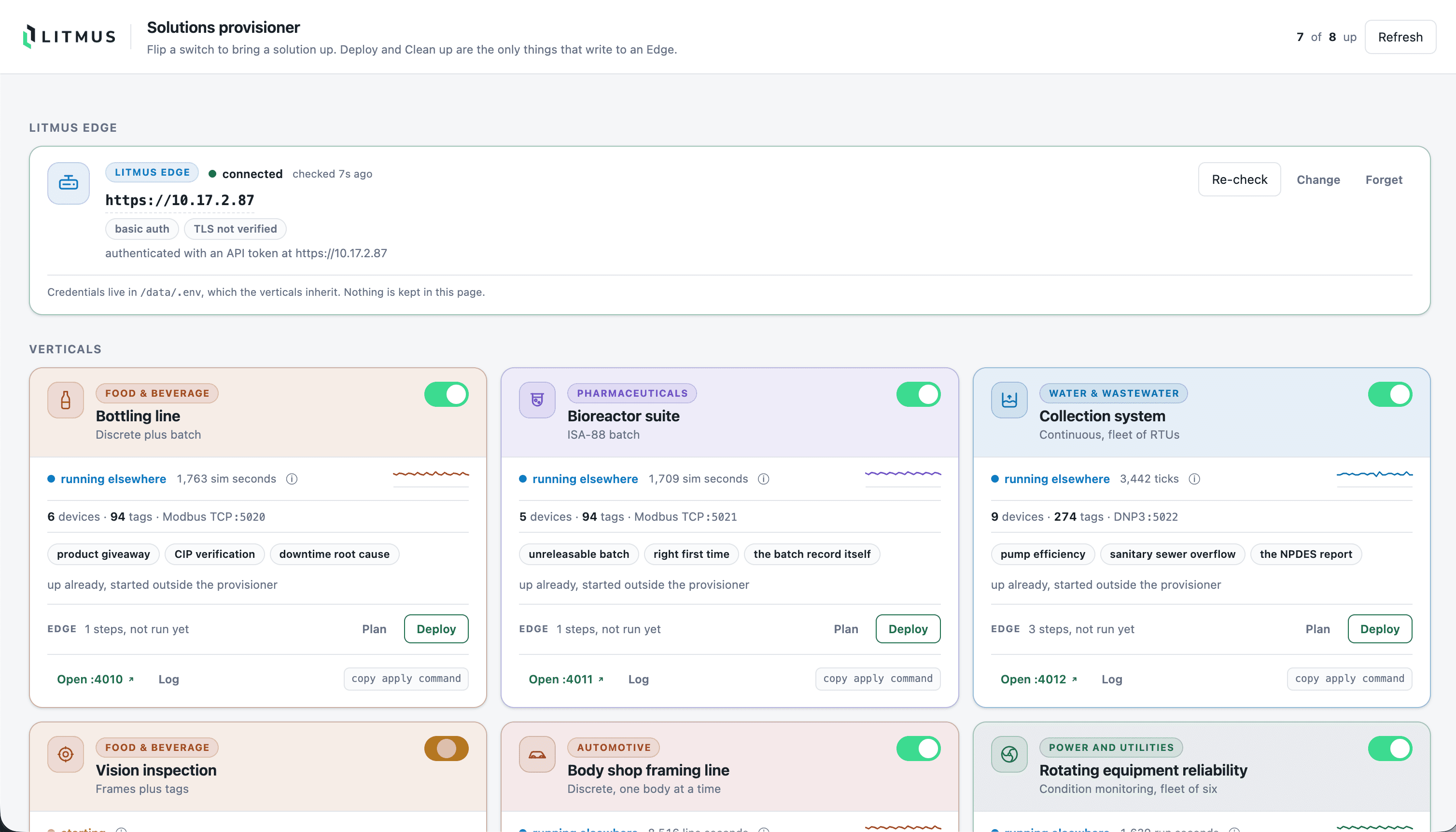
Task: Click the Collection system sparkline chart
Action: pos(1374,478)
